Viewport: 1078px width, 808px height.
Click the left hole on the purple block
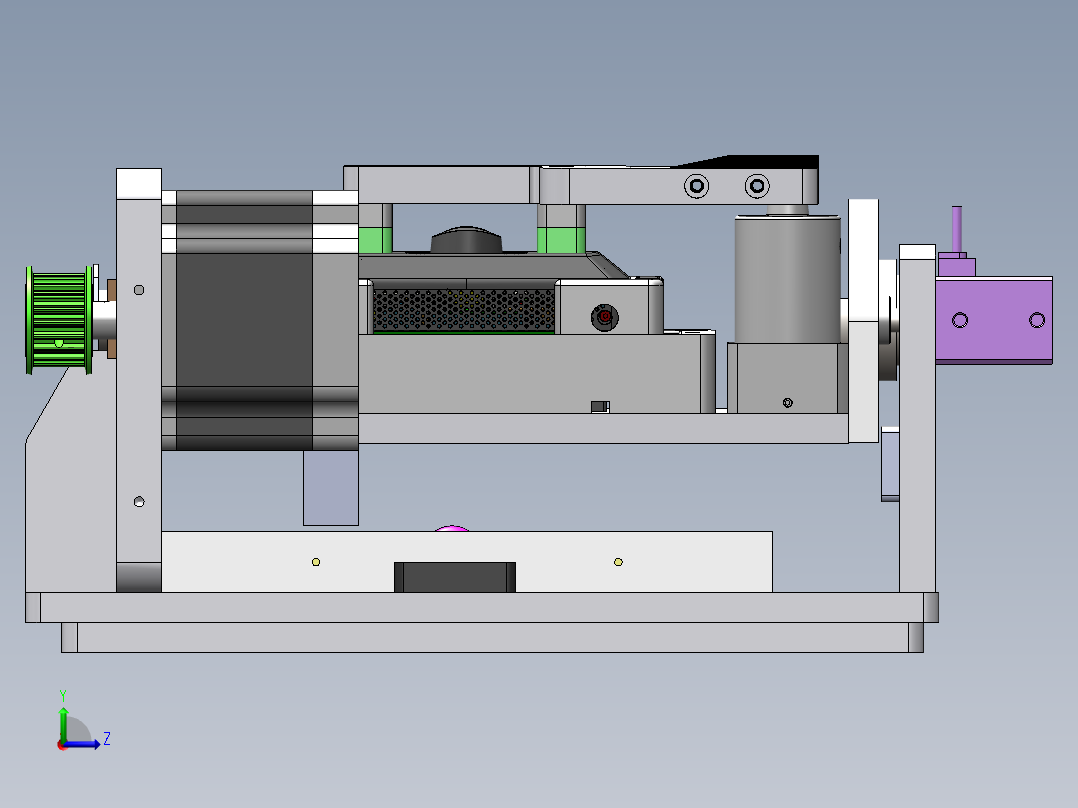point(960,320)
